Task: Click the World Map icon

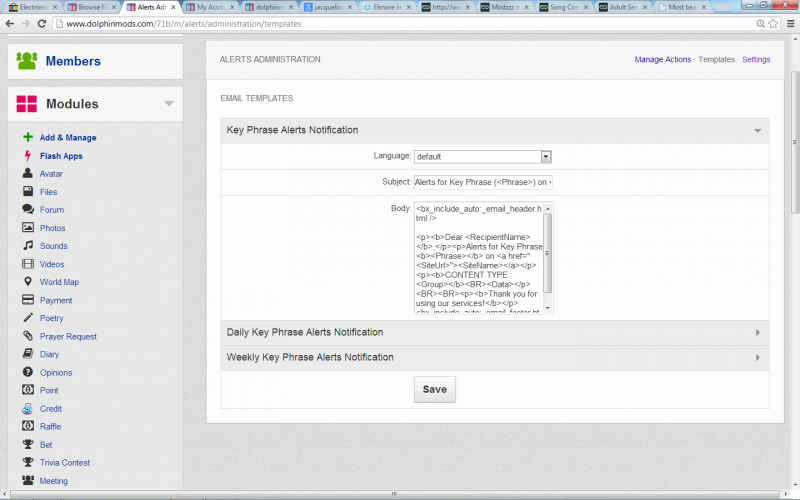Action: click(28, 282)
